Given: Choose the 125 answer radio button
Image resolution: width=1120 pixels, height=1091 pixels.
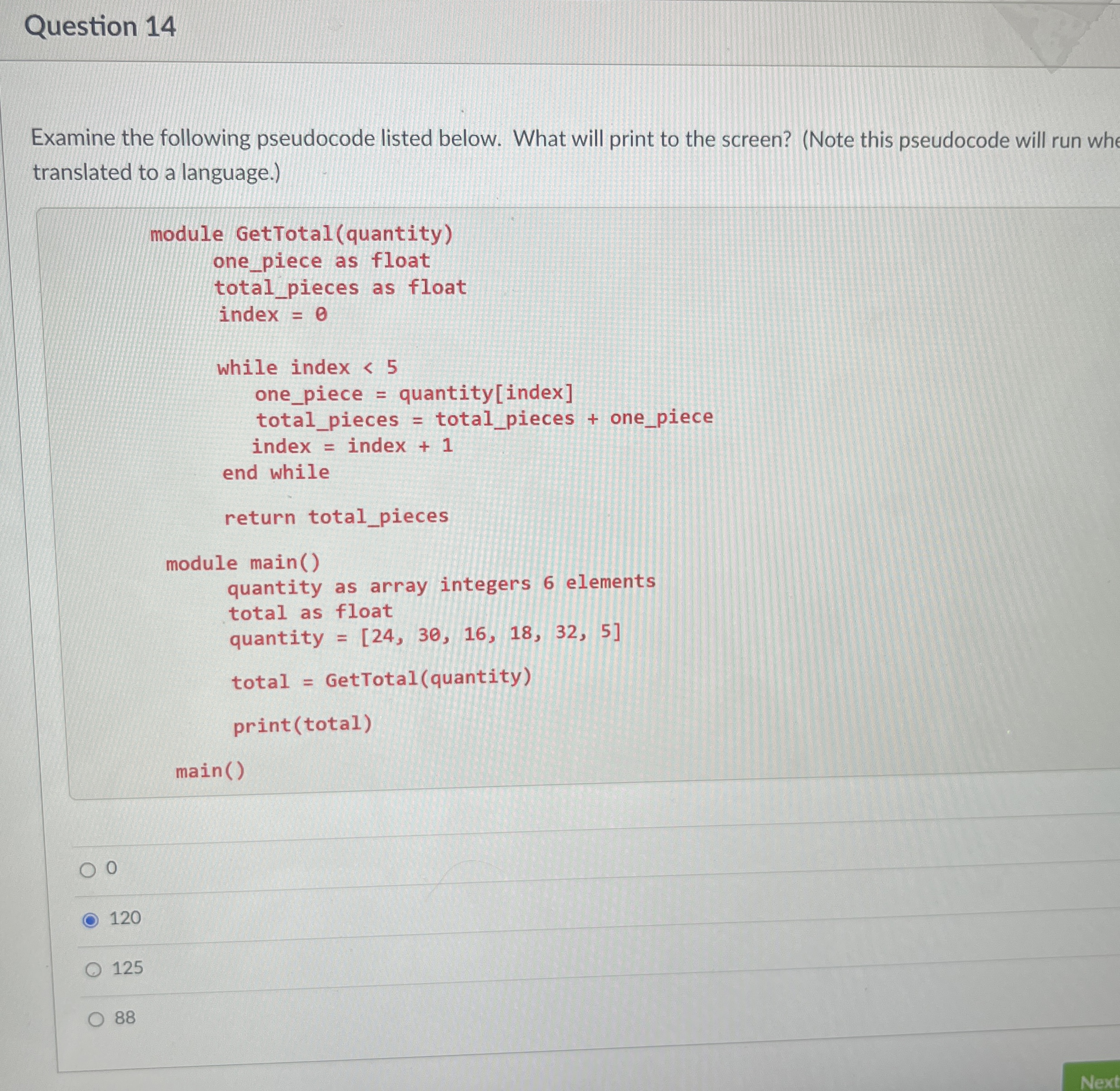Looking at the screenshot, I should coord(93,970).
